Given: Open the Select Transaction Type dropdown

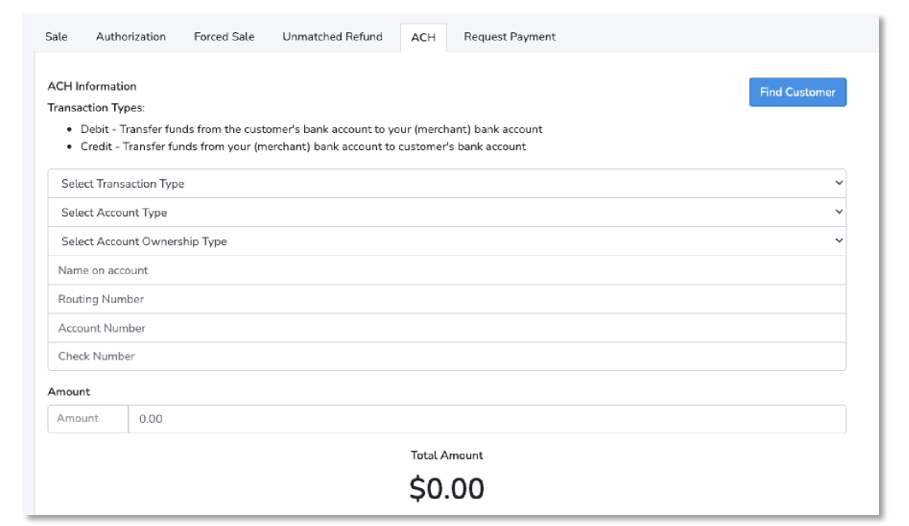Looking at the screenshot, I should [x=446, y=183].
